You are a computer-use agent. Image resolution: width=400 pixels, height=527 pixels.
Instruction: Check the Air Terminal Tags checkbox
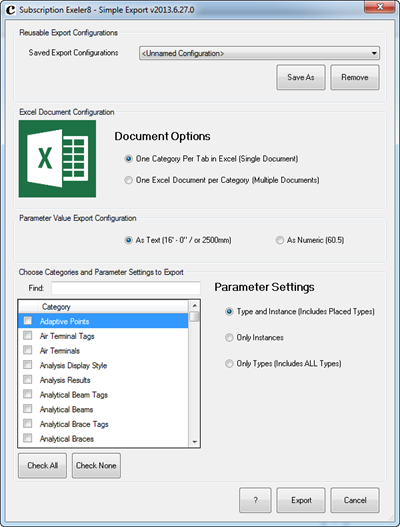pos(28,336)
